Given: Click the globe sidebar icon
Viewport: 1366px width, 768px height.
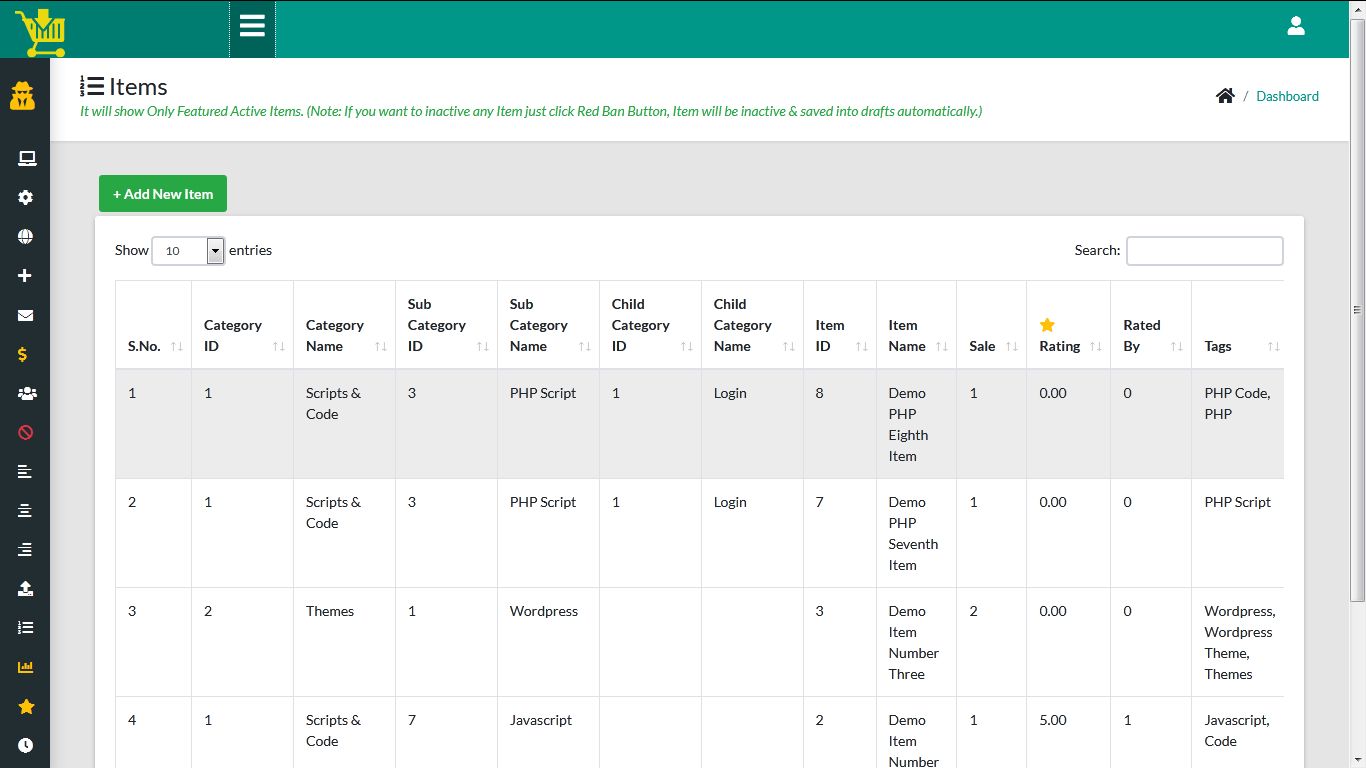Looking at the screenshot, I should click(x=26, y=237).
